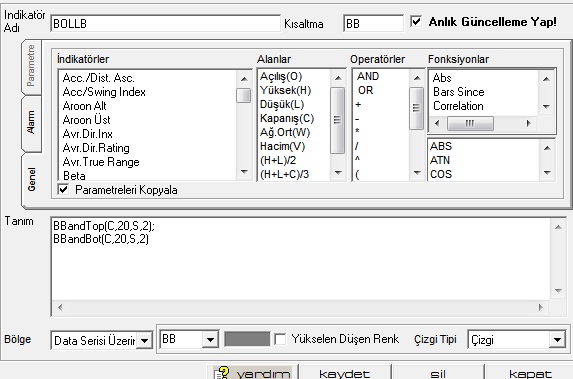The height and width of the screenshot is (379, 573).
Task: Select Ağ.Ort(W) field
Action: point(285,132)
